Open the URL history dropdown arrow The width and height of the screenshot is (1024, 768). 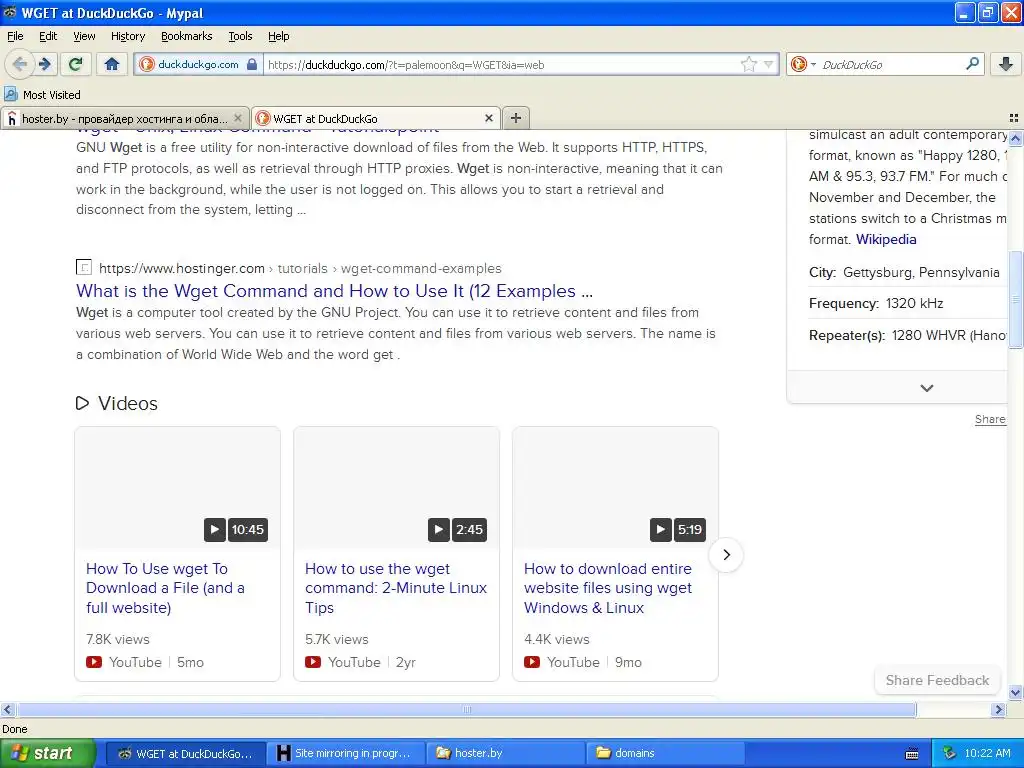(x=769, y=64)
